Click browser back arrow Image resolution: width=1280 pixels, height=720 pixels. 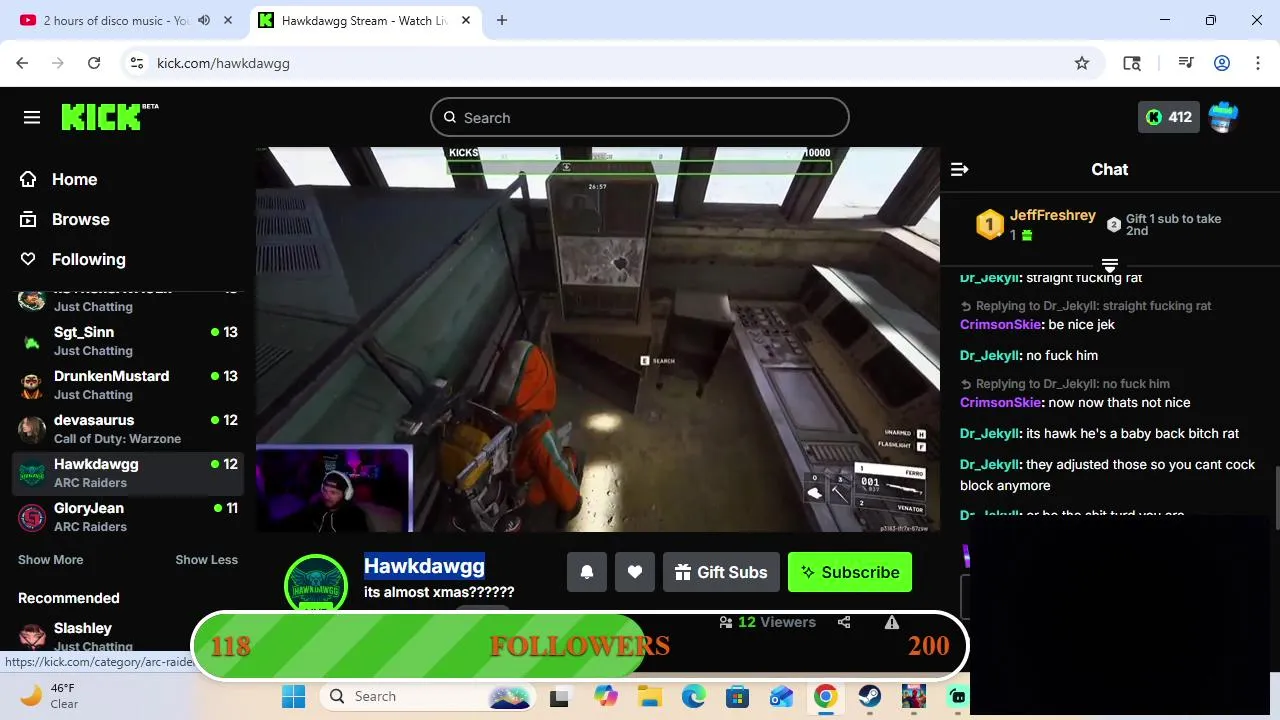point(22,63)
